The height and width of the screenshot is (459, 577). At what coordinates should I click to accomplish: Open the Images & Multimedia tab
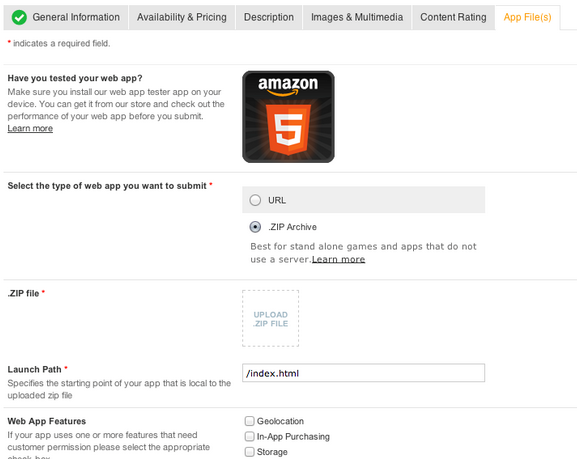pyautogui.click(x=357, y=17)
